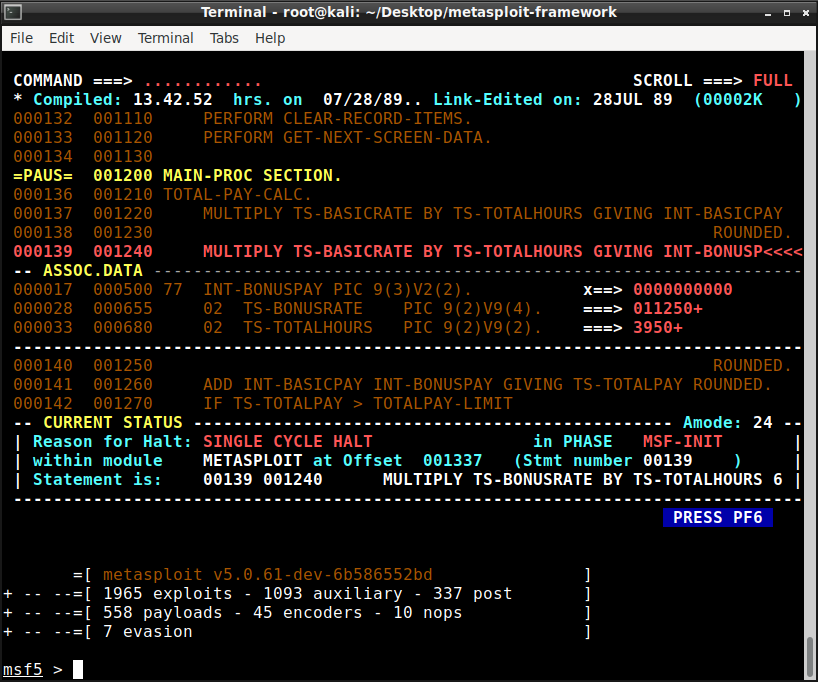
Task: Click the value 3950+
Action: pyautogui.click(x=658, y=328)
